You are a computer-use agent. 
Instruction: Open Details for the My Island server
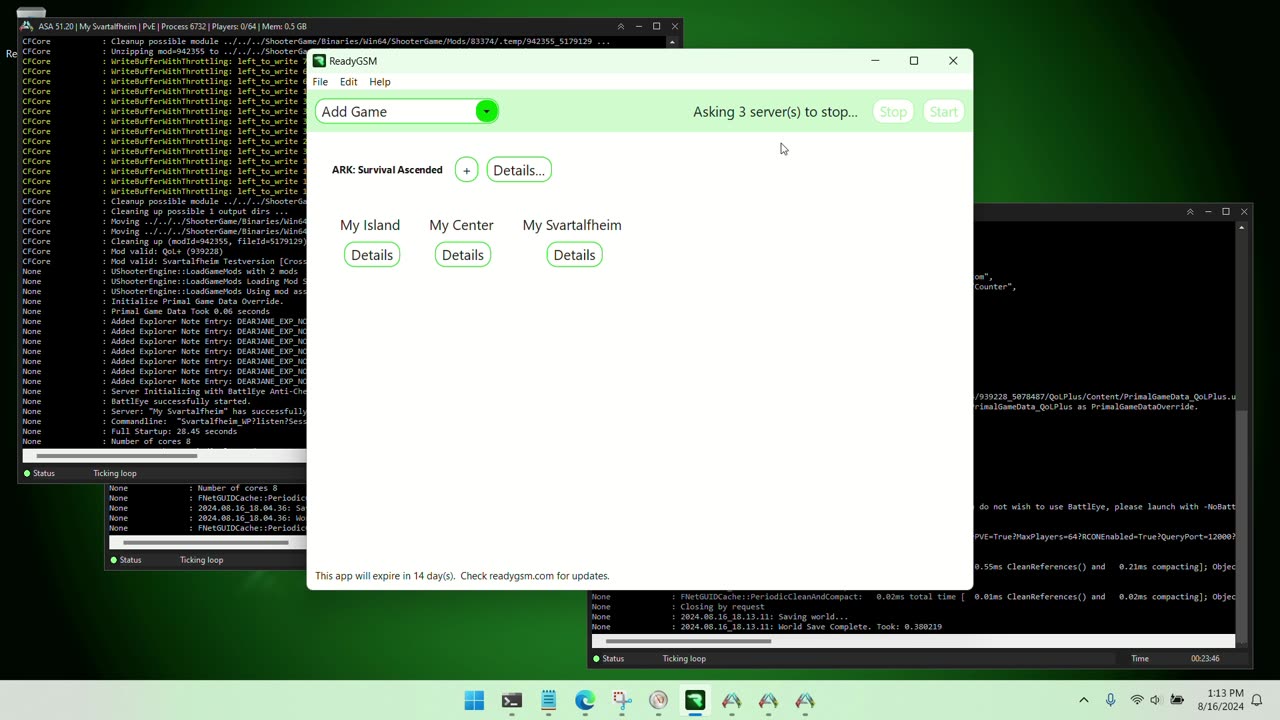[372, 255]
